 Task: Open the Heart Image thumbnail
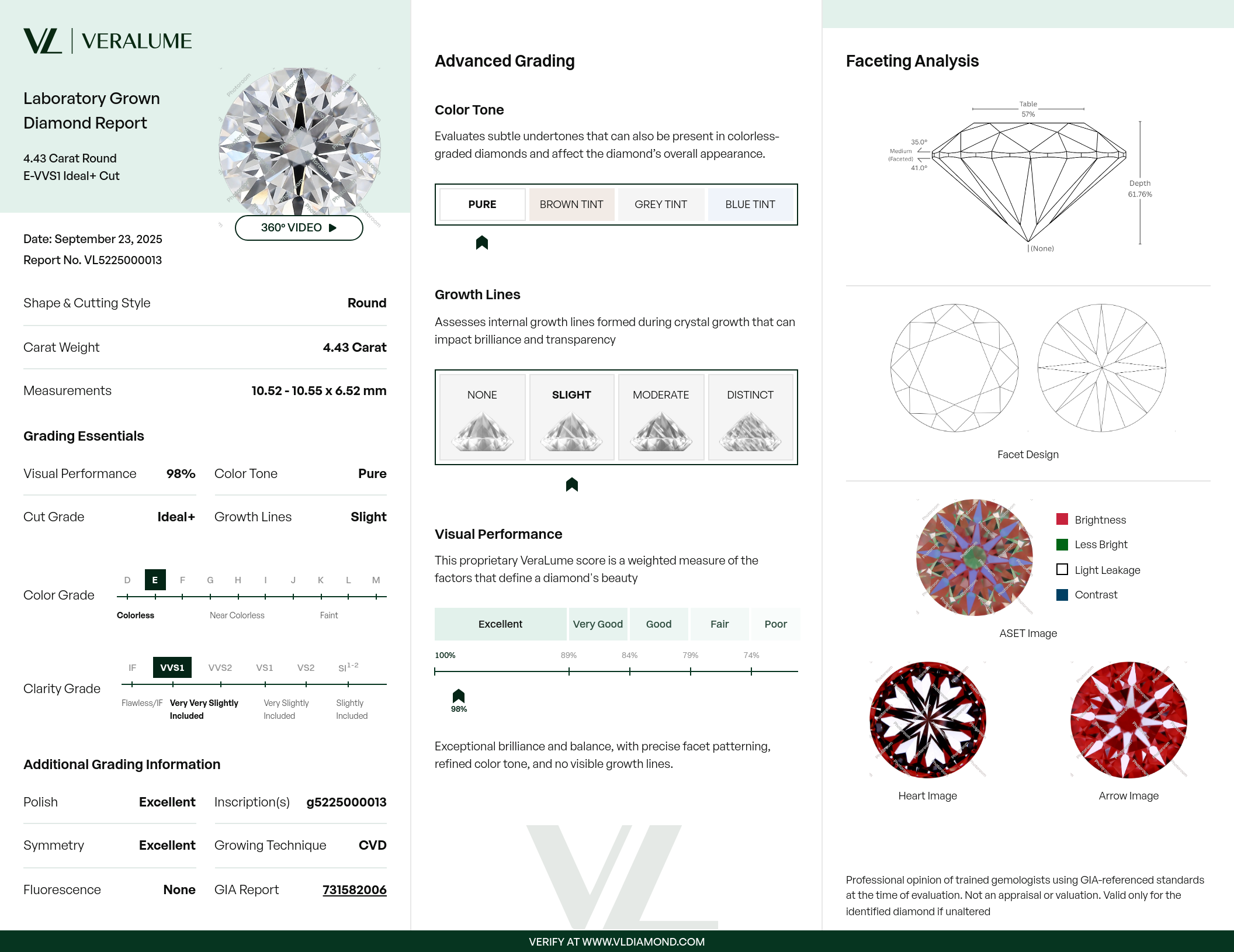(x=927, y=720)
